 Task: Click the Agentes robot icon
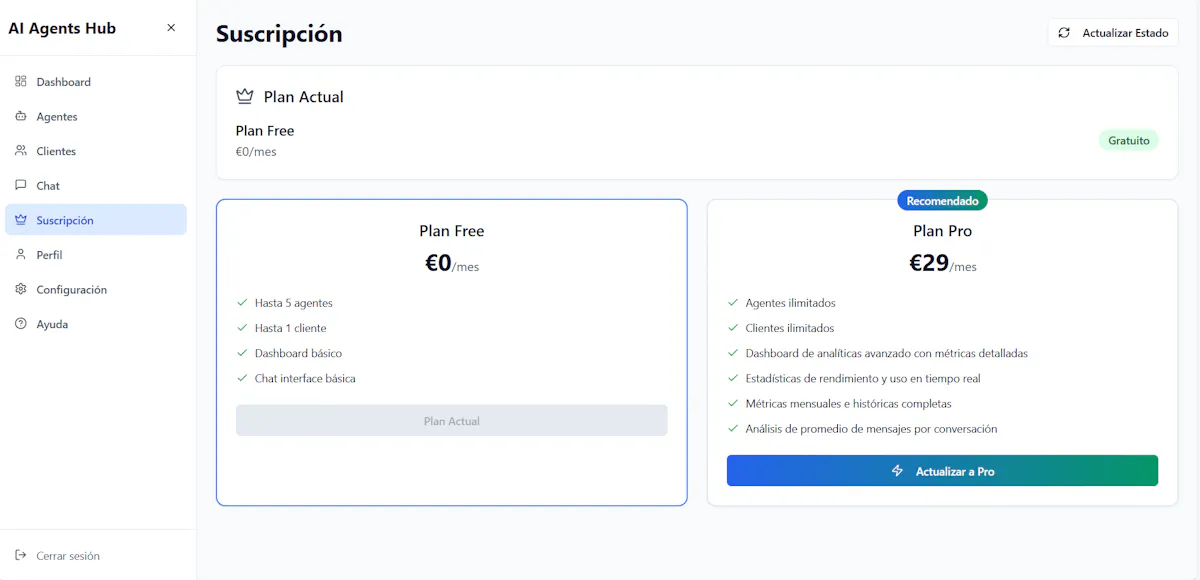pyautogui.click(x=20, y=116)
